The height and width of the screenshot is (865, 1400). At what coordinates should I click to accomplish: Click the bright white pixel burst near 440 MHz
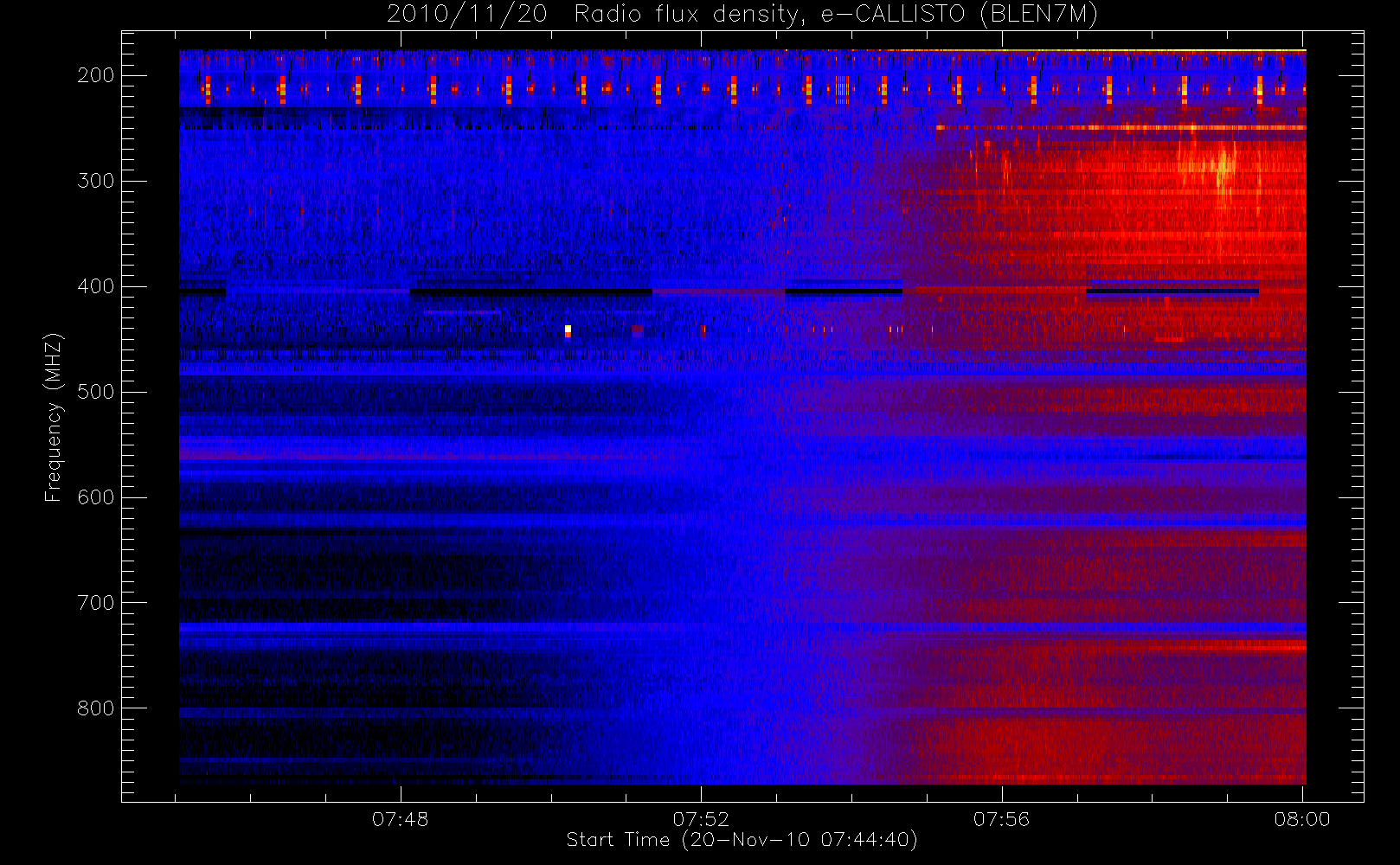568,330
